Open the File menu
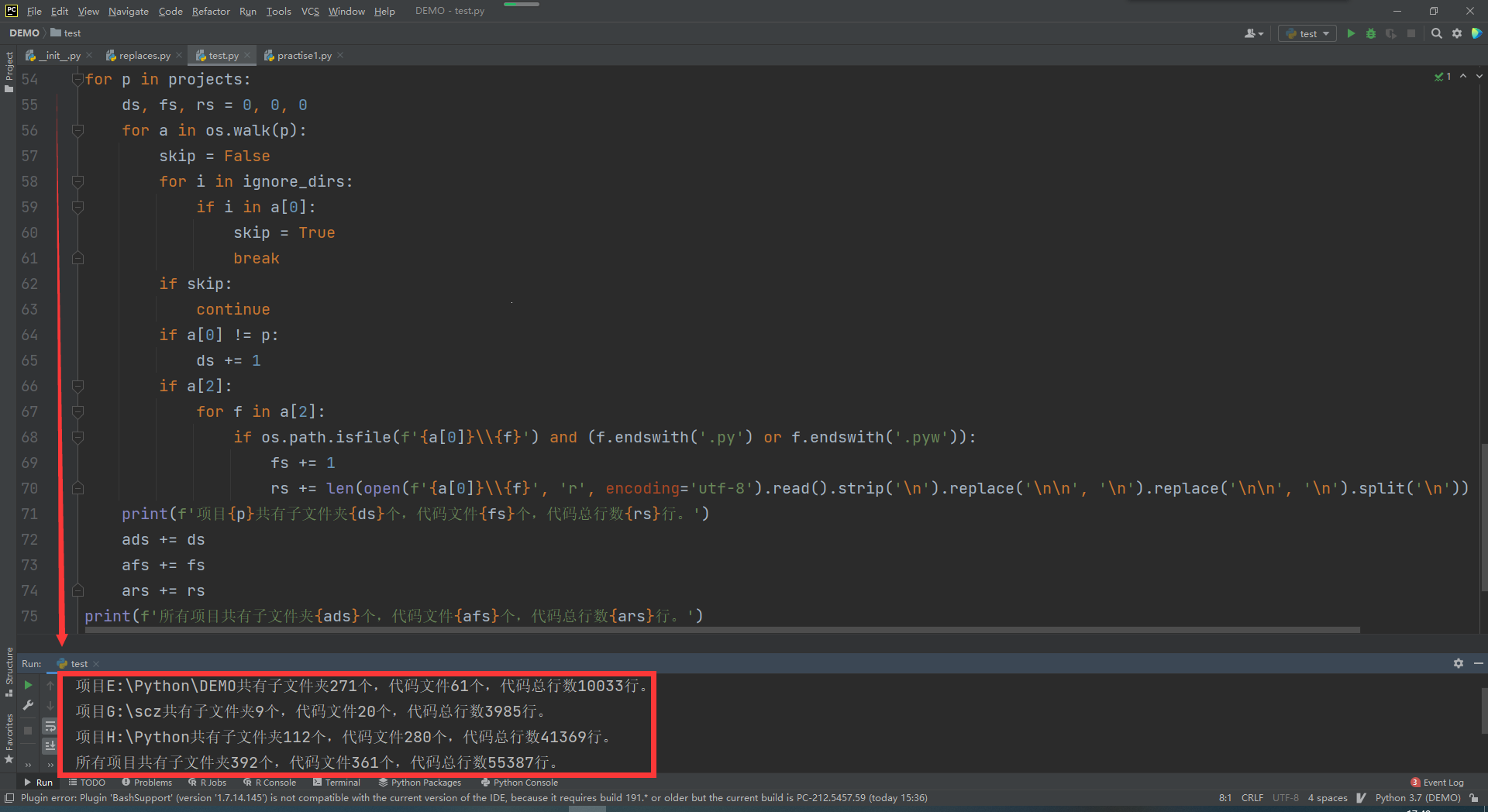1488x812 pixels. click(34, 11)
